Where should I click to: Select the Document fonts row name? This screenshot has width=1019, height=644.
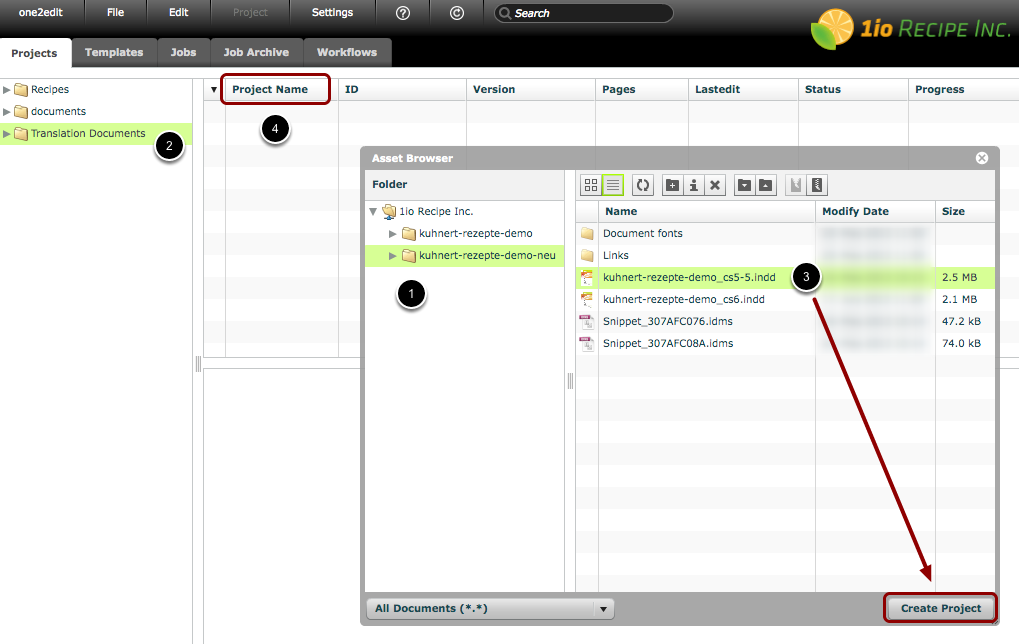click(643, 233)
